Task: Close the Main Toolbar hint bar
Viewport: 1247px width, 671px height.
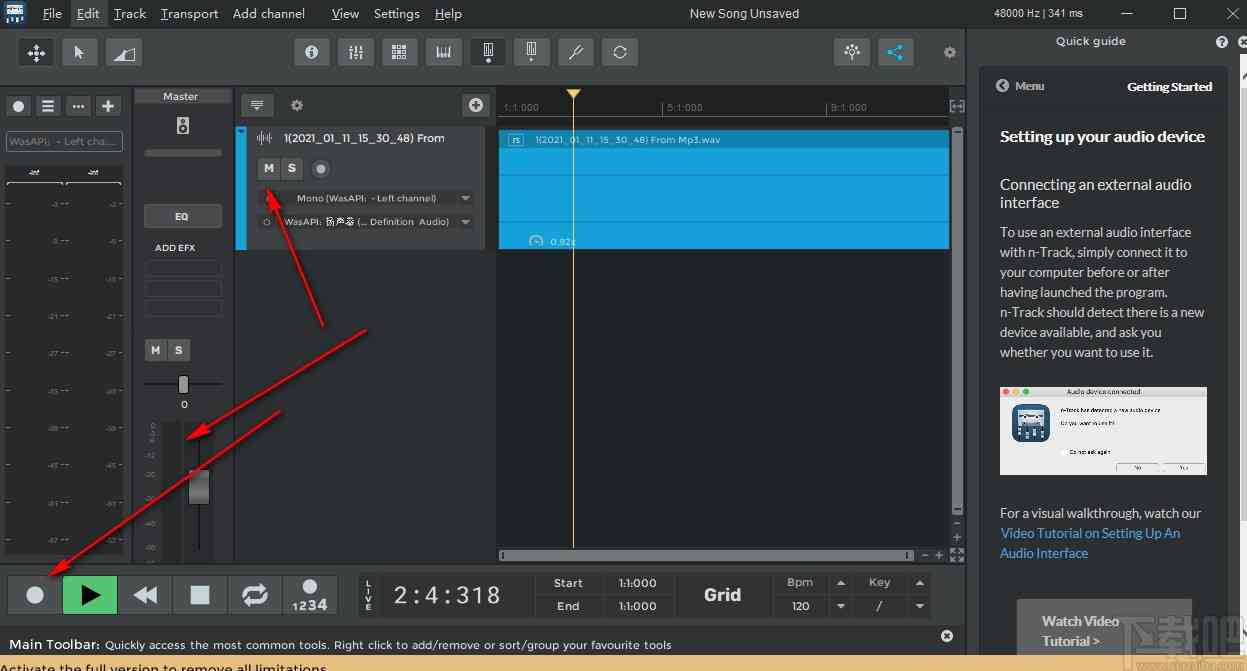Action: tap(947, 636)
